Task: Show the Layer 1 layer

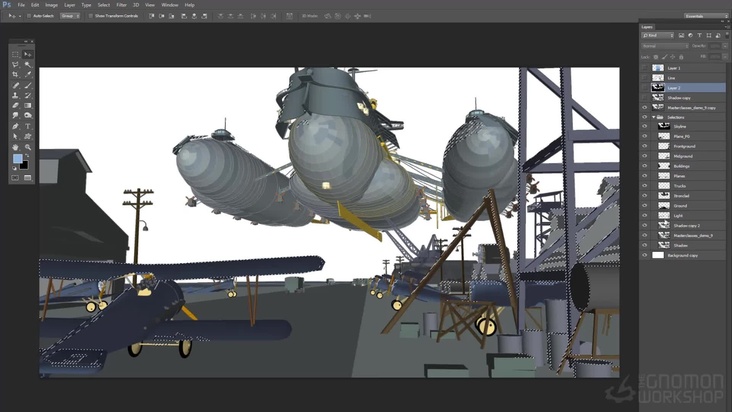Action: pyautogui.click(x=645, y=68)
